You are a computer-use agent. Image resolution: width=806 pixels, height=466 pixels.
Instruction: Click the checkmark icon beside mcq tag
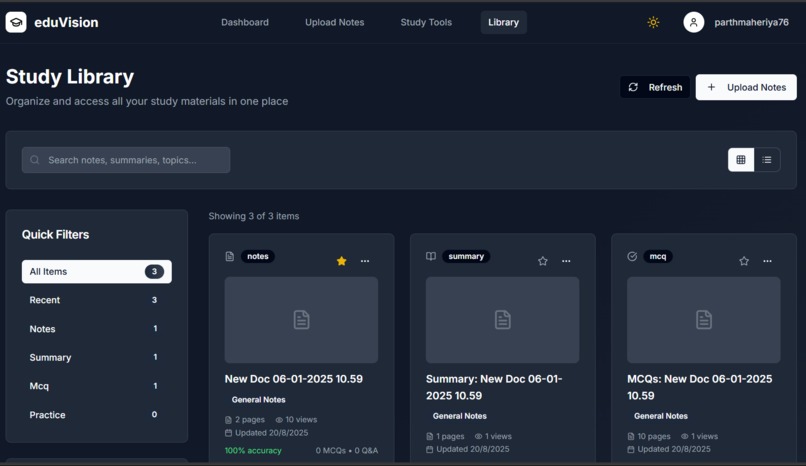coord(632,256)
